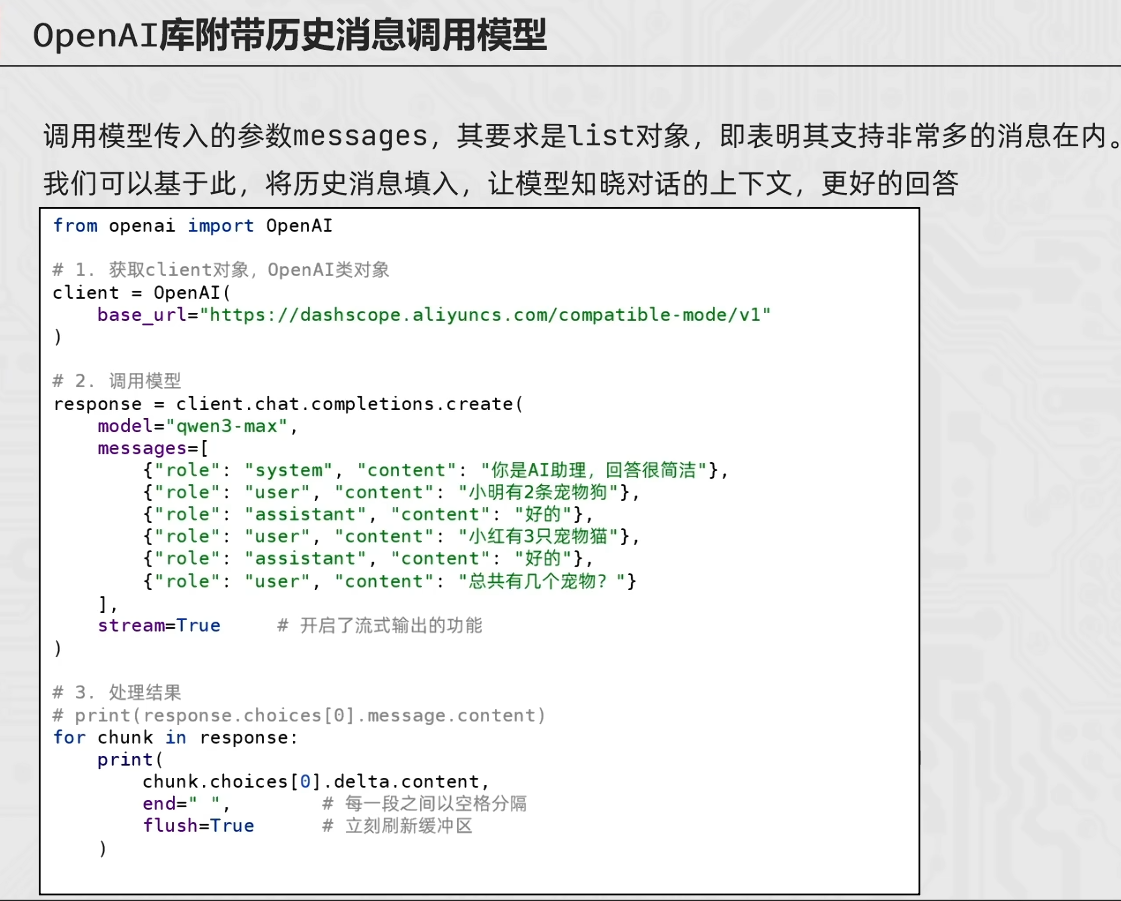The width and height of the screenshot is (1121, 901).
Task: Click the comment '# 3. 处理结果'
Action: (x=117, y=693)
